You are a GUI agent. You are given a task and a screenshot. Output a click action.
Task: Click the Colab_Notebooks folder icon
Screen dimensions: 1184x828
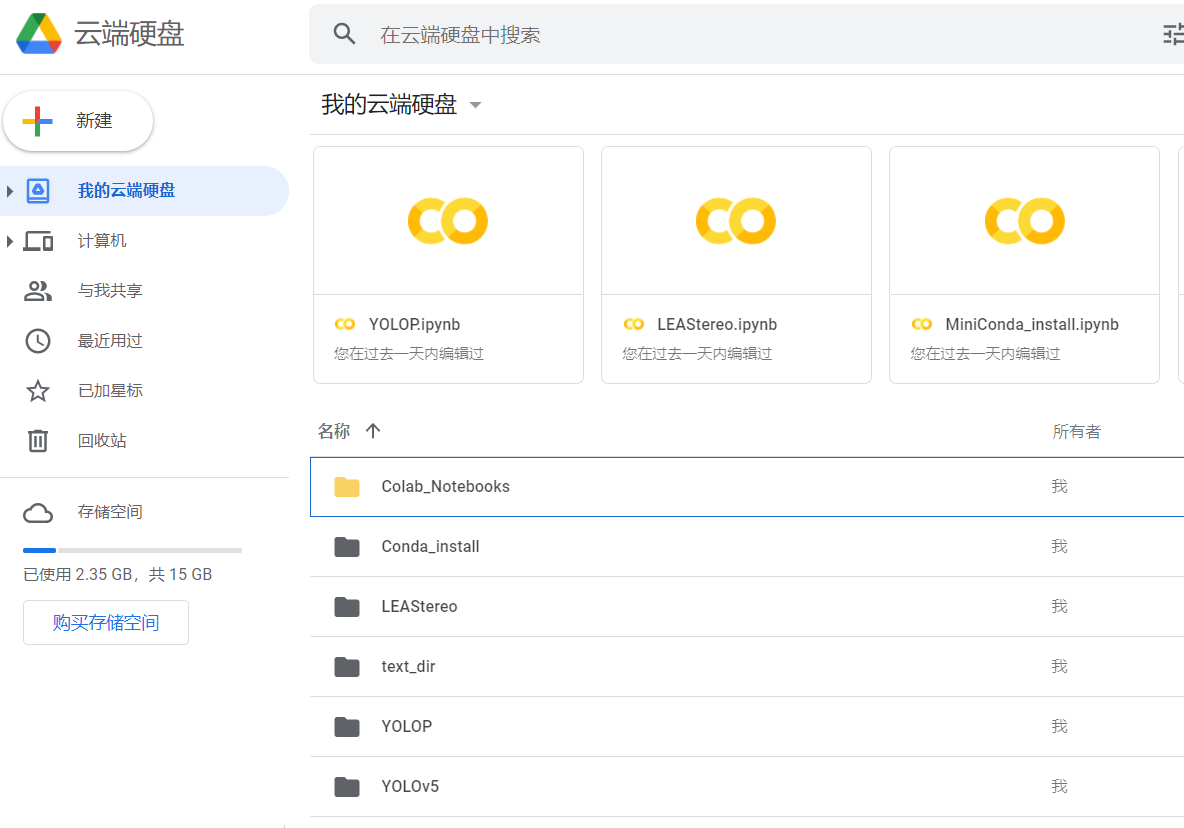point(347,486)
